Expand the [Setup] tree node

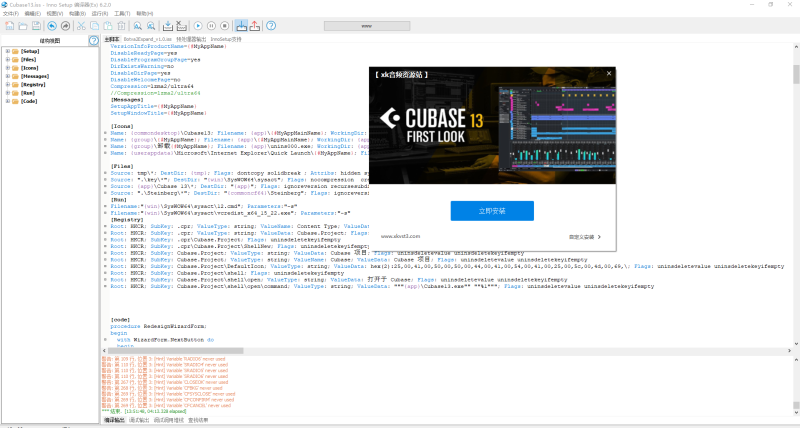point(8,51)
